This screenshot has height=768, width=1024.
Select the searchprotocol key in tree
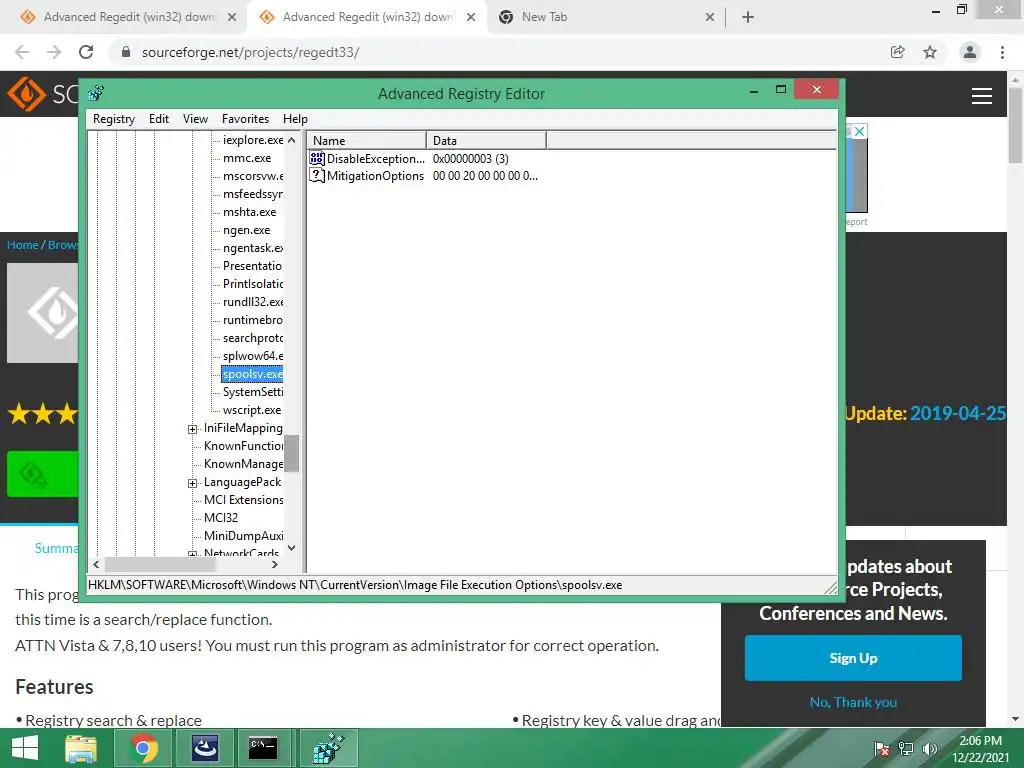253,338
